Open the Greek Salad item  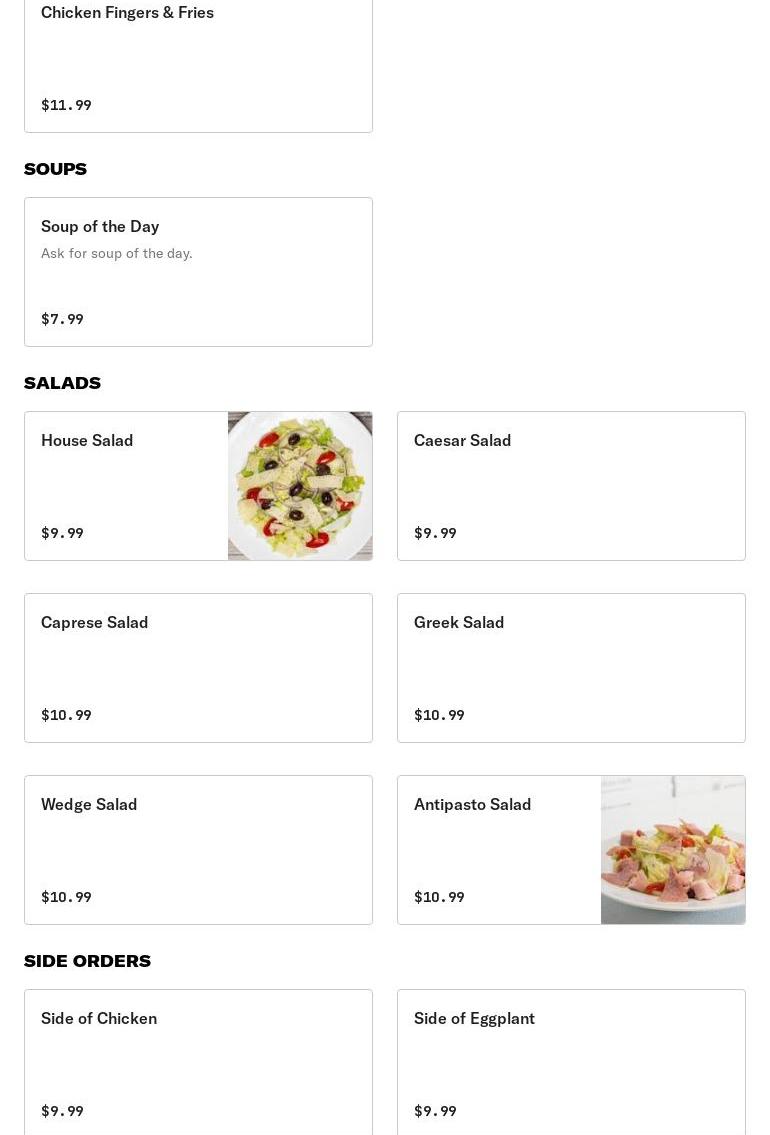coord(459,622)
